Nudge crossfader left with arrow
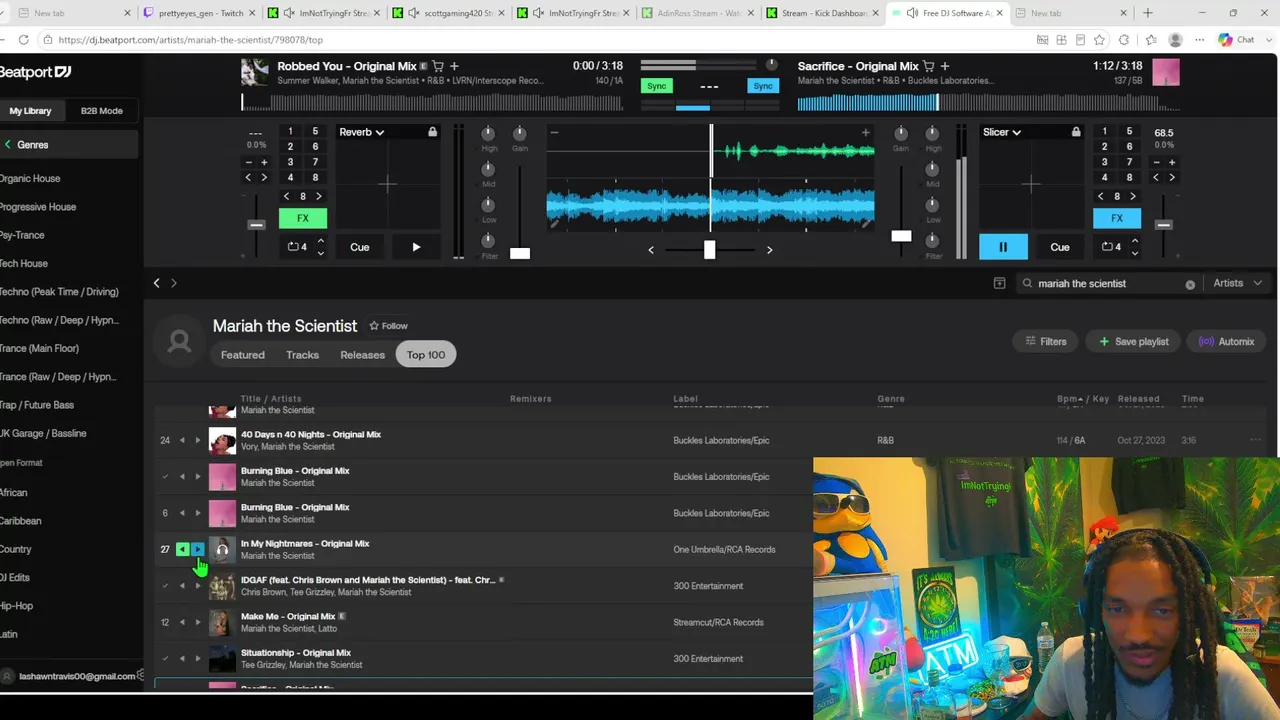The width and height of the screenshot is (1280, 720). pyautogui.click(x=651, y=249)
